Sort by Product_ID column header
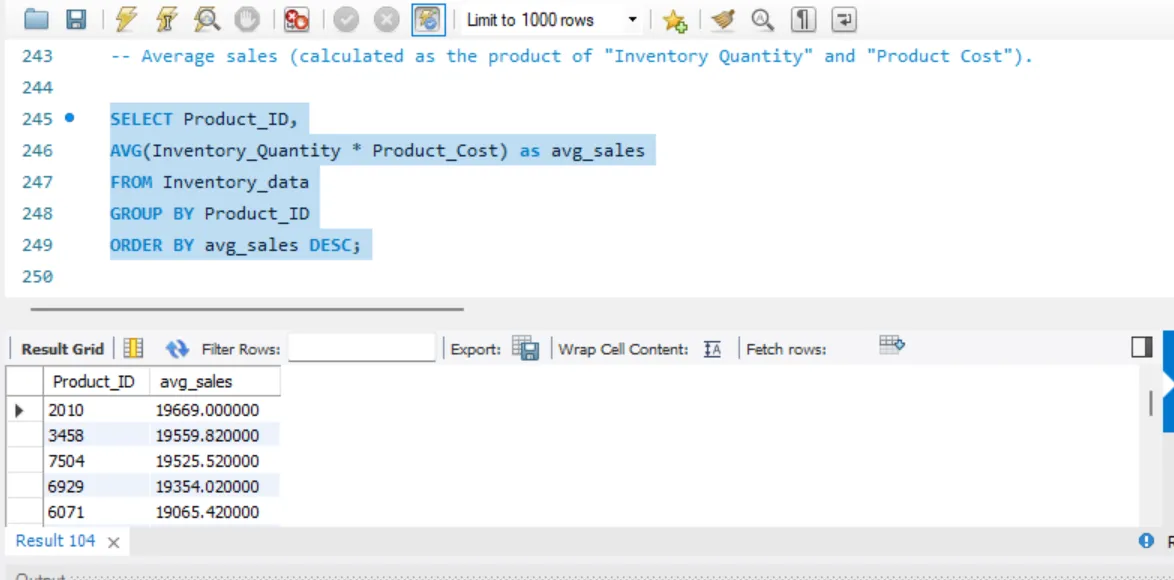 click(94, 382)
